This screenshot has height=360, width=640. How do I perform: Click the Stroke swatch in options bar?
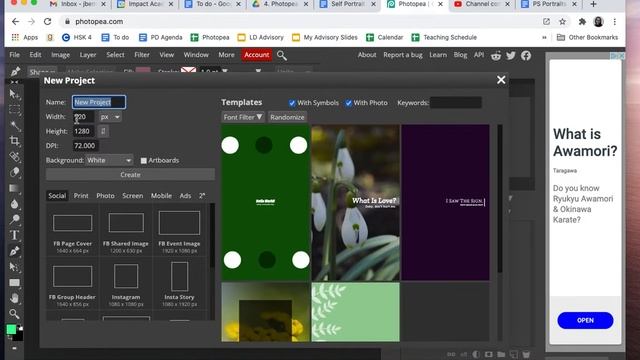coord(188,71)
